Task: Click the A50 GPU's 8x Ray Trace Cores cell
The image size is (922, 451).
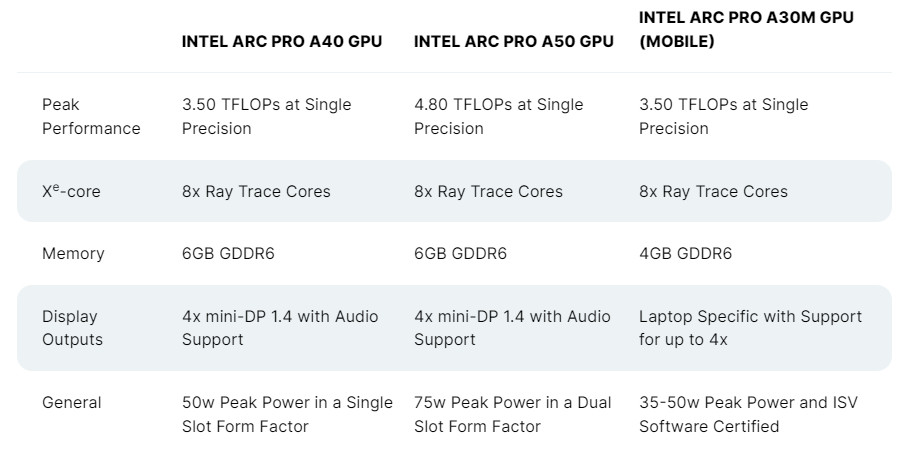Action: (488, 191)
